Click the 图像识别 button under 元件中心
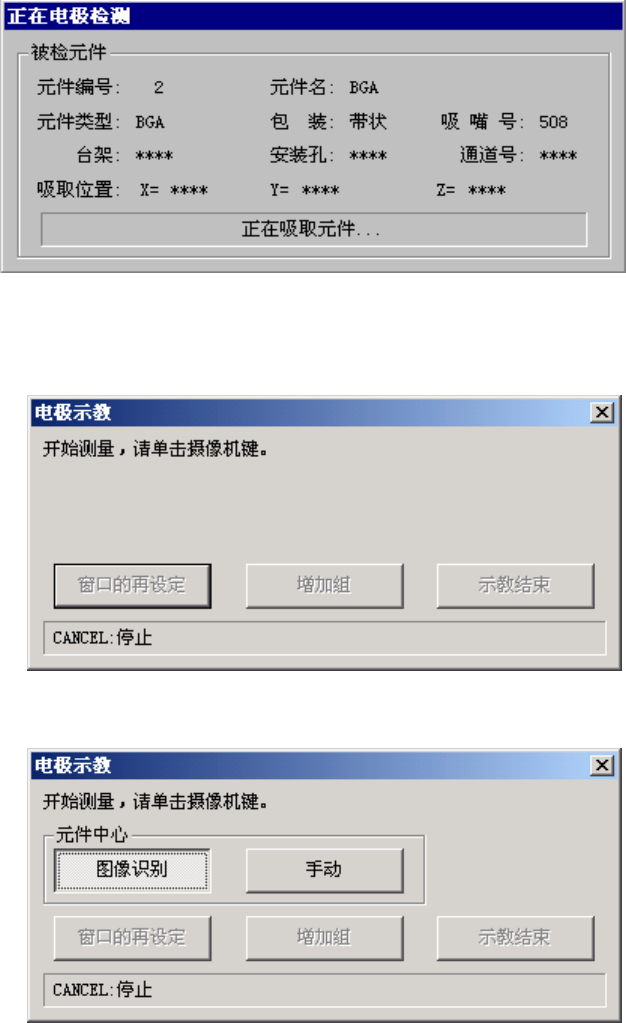The image size is (626, 1023). tap(132, 870)
